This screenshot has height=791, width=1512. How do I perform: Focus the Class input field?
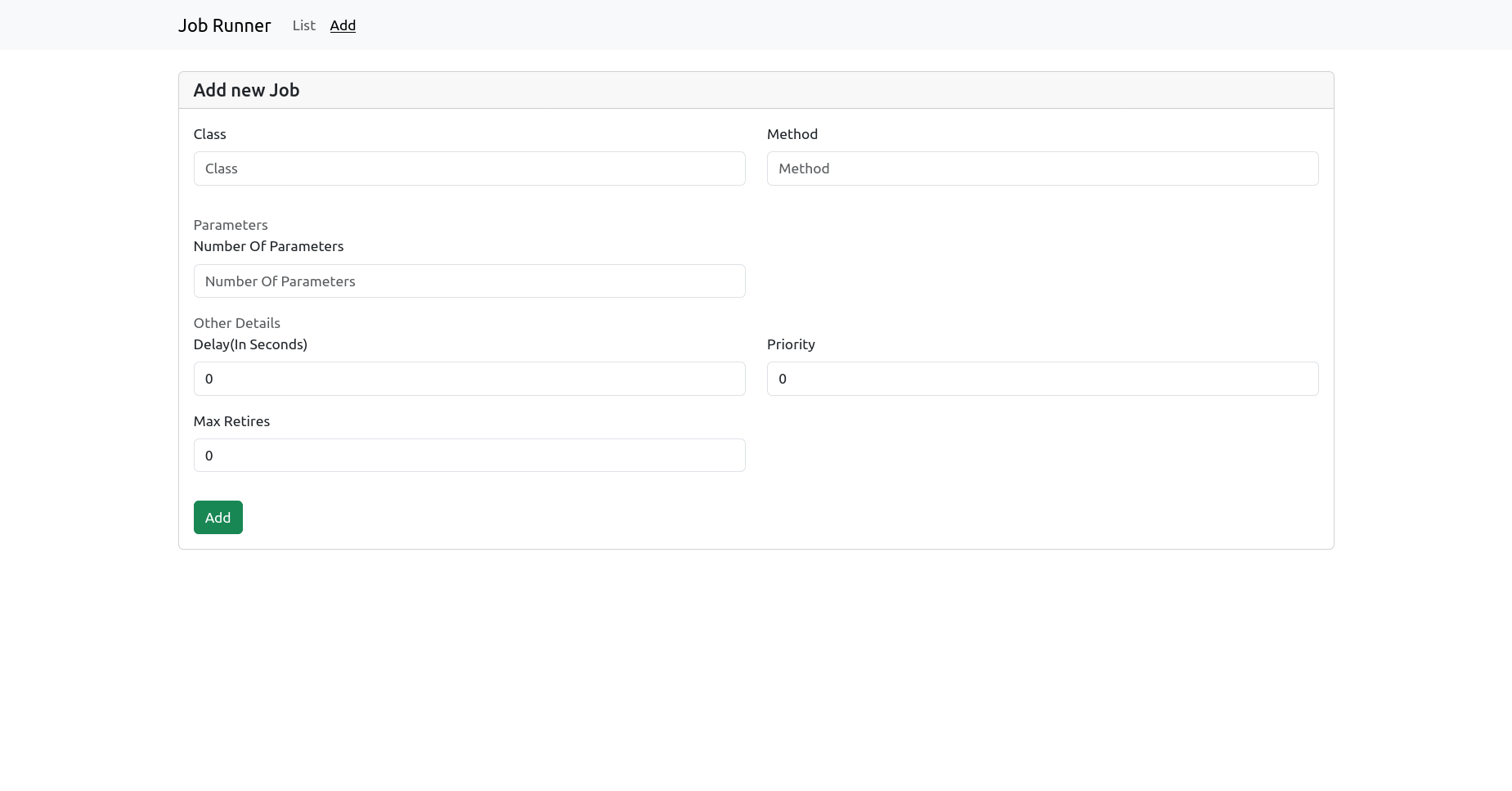click(x=469, y=169)
